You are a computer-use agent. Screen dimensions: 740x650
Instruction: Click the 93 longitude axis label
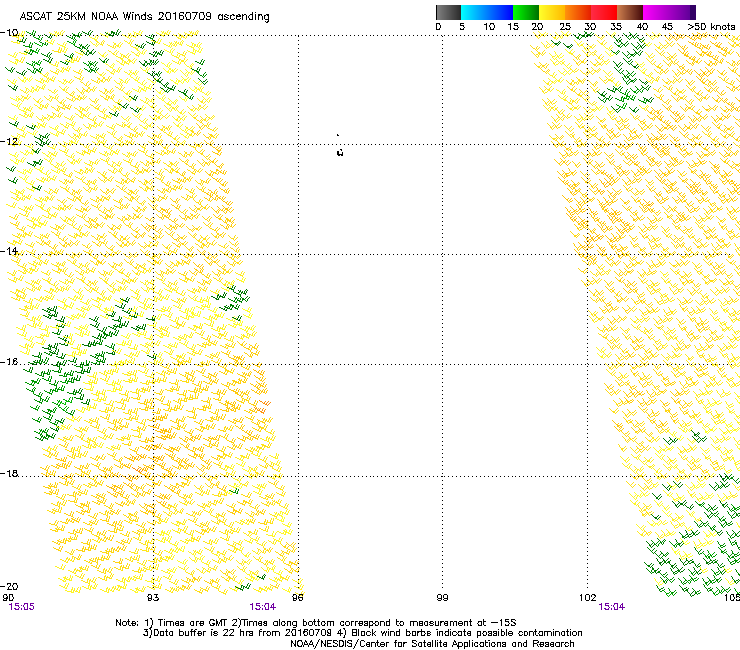(153, 598)
